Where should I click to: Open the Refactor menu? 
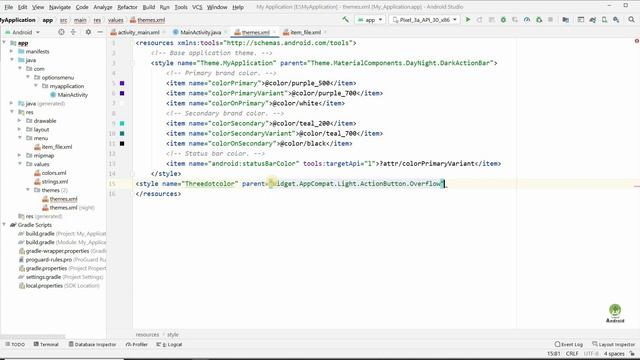[127, 7]
